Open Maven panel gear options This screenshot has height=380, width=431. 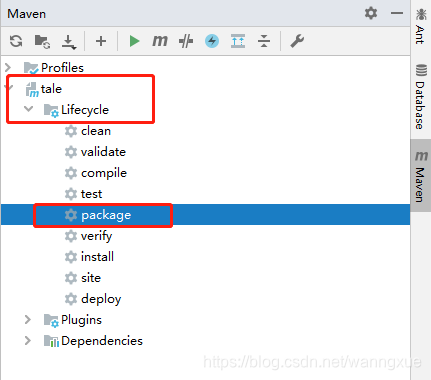[x=371, y=13]
